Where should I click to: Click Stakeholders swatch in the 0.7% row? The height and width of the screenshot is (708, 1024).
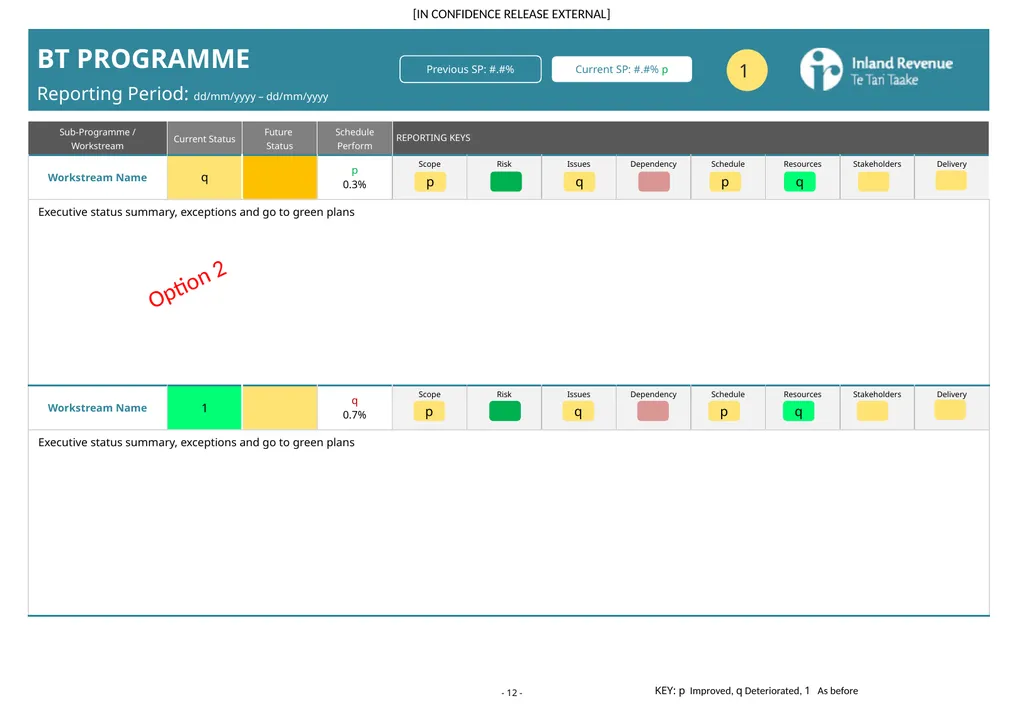click(872, 412)
